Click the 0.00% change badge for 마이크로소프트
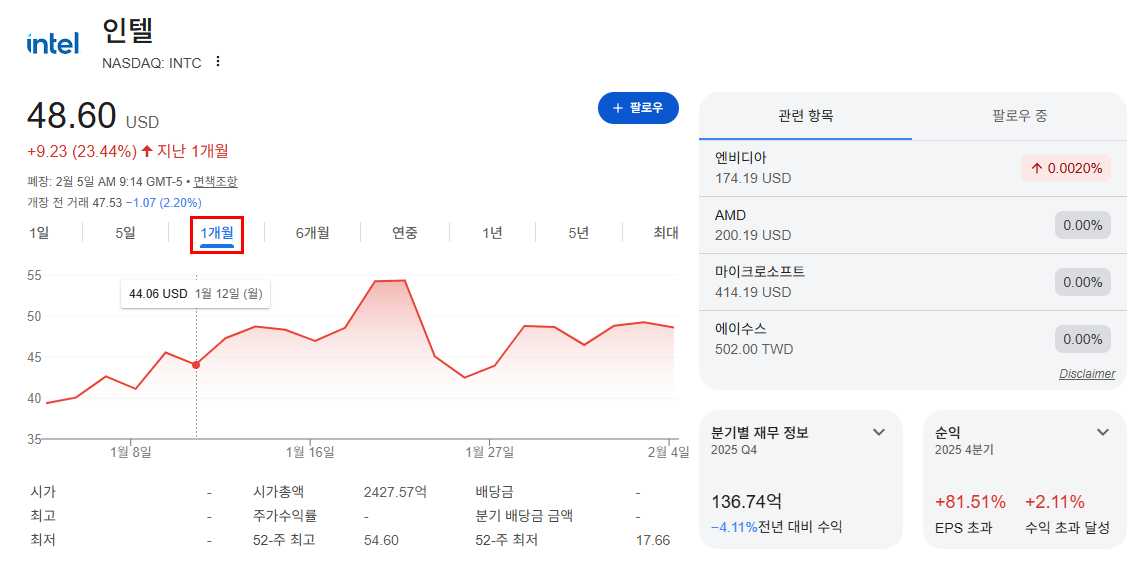The height and width of the screenshot is (562, 1142). tap(1083, 282)
